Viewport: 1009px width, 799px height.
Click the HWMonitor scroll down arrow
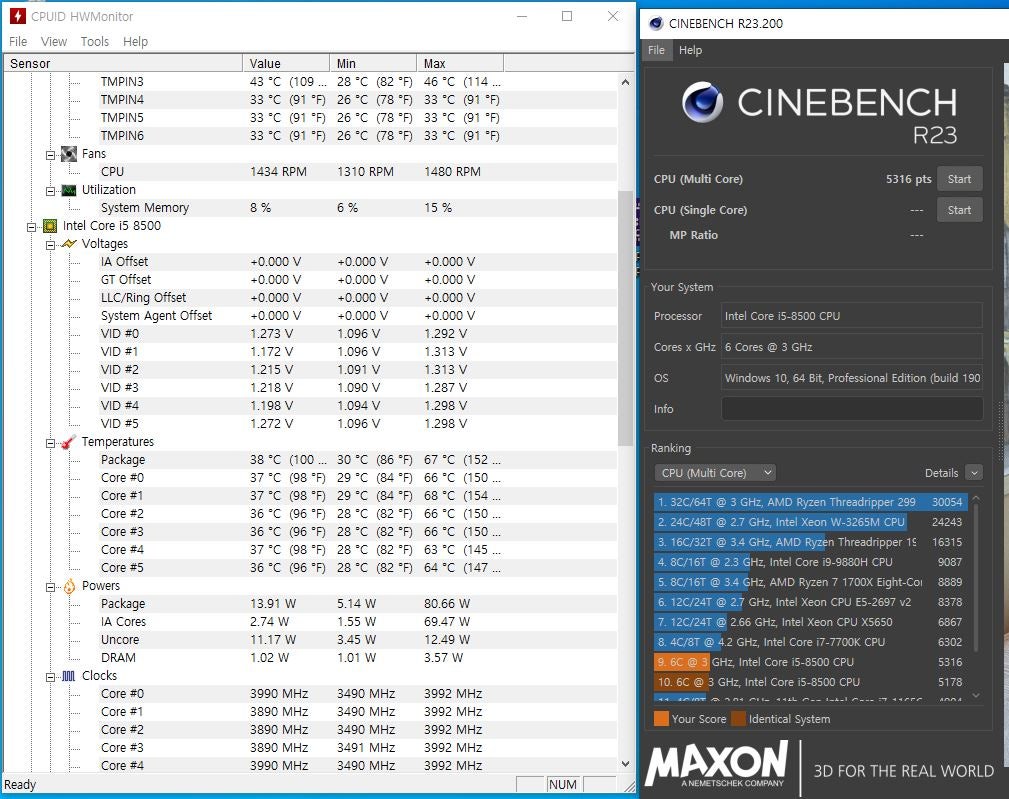click(625, 764)
